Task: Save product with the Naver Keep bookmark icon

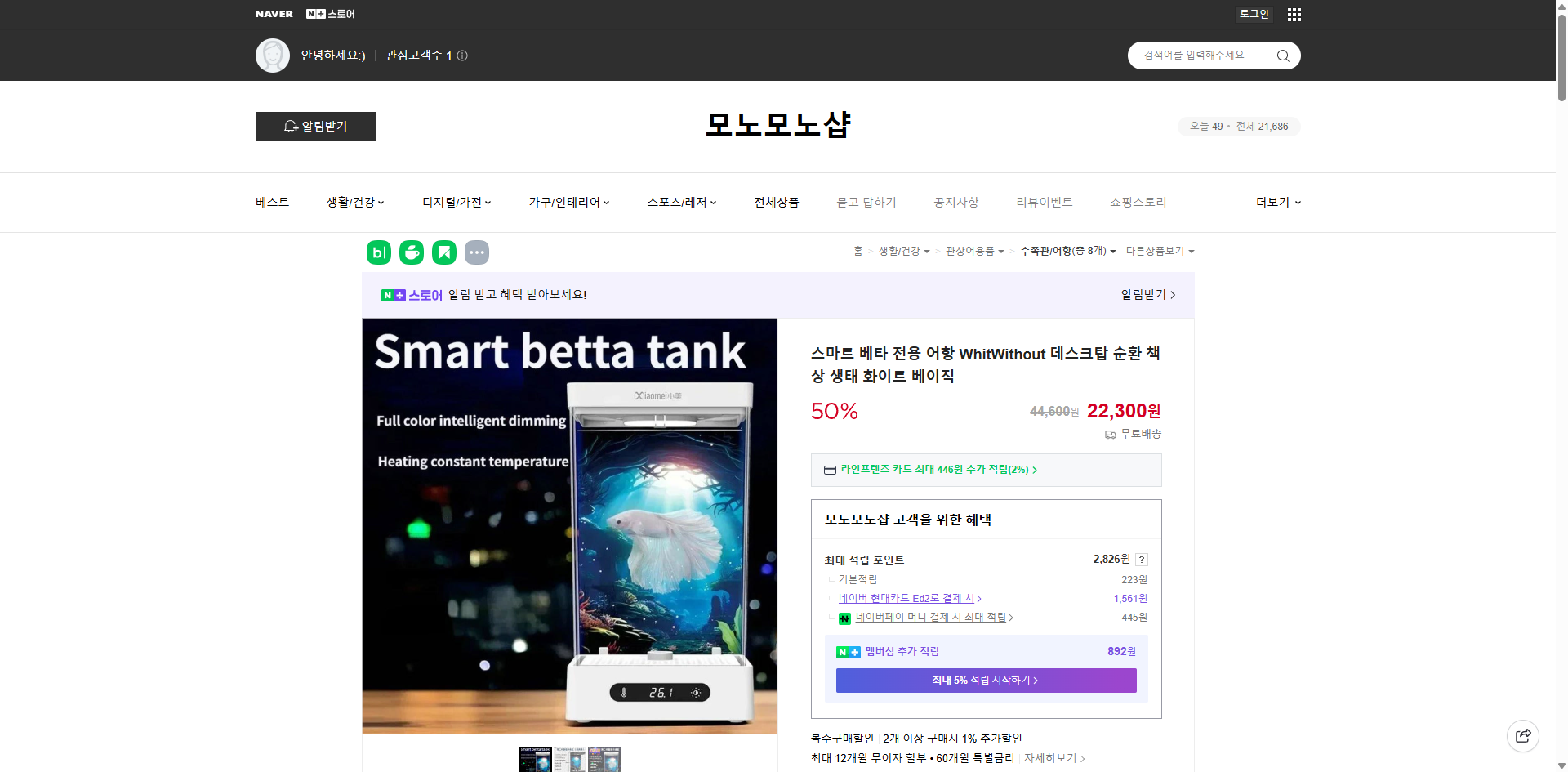Action: [443, 252]
